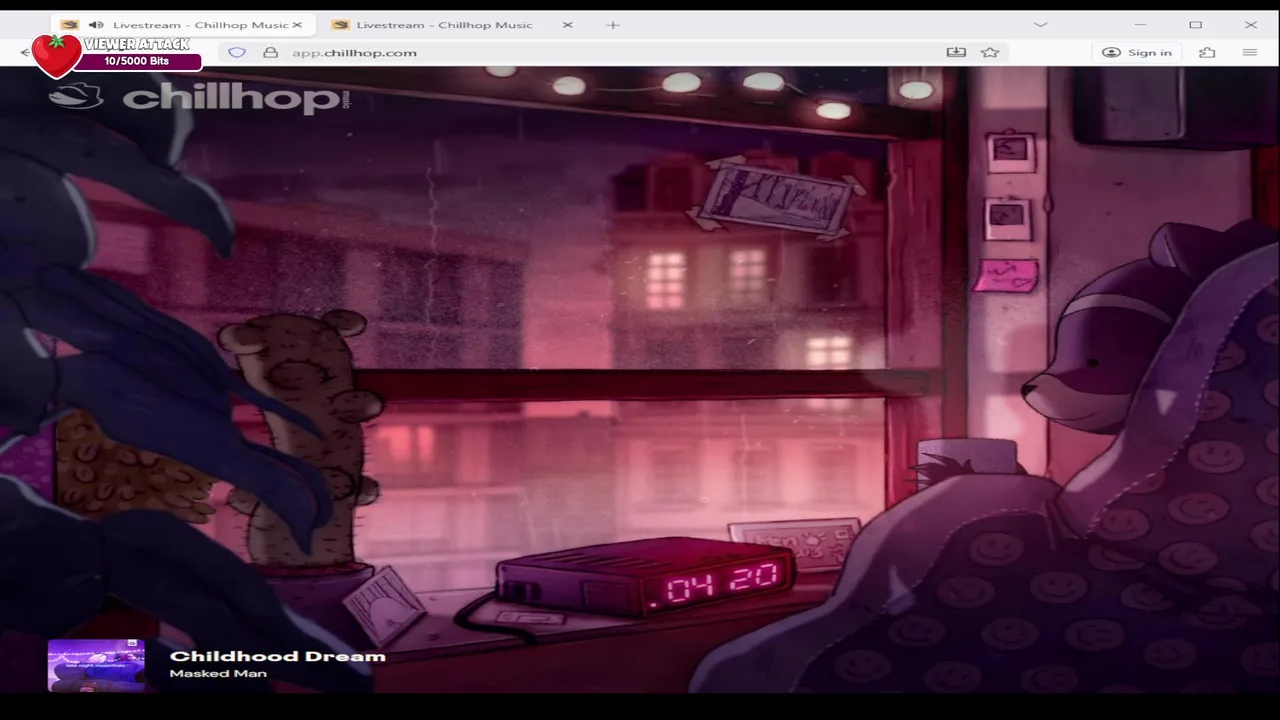Screen dimensions: 1280x720
Task: Open the browser hamburger menu
Action: pyautogui.click(x=1250, y=52)
